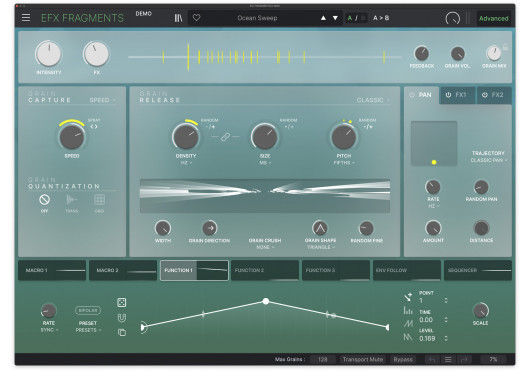Screen dimensions: 530x371
Task: Open the function Presets dropdown
Action: tap(88, 330)
